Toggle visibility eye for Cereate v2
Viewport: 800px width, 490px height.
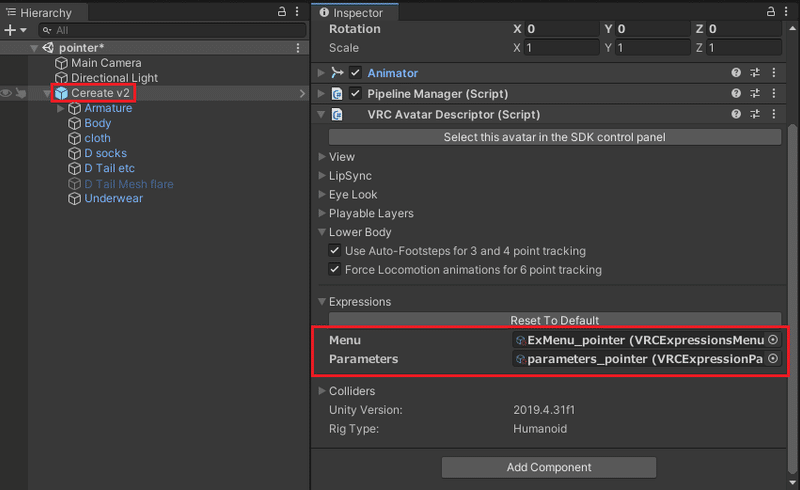pyautogui.click(x=6, y=93)
